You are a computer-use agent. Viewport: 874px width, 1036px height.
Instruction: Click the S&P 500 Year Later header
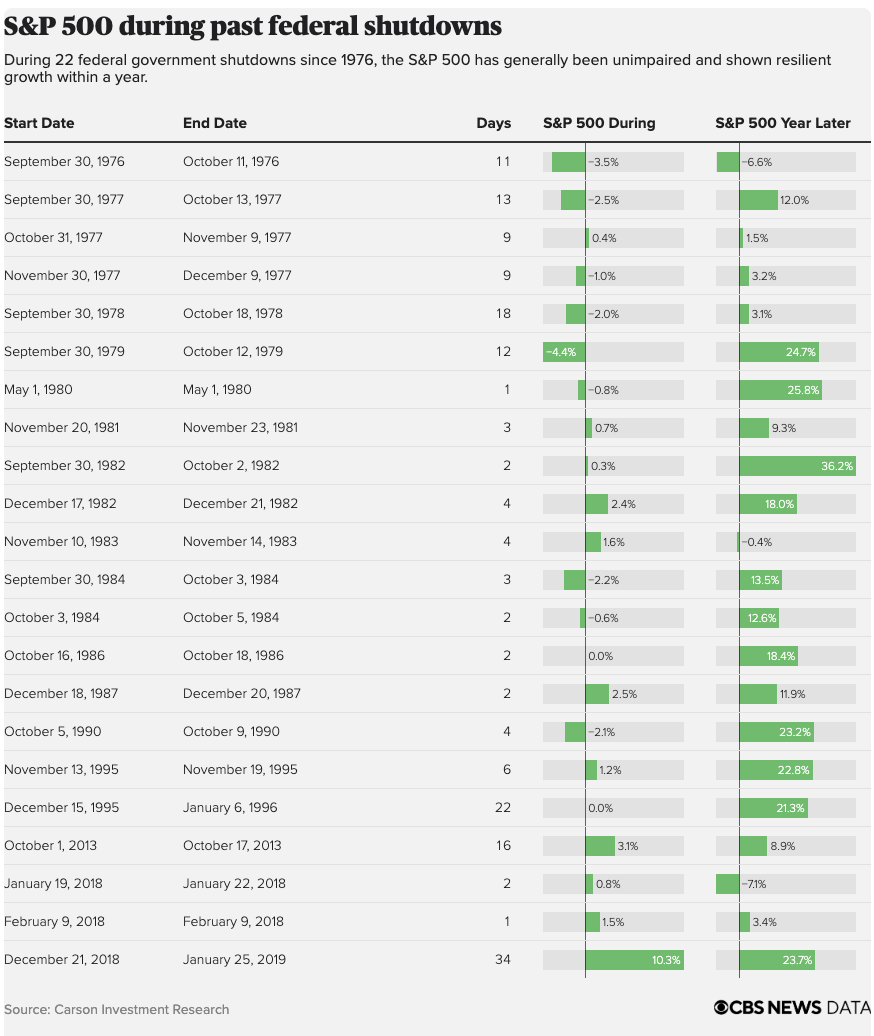tap(783, 123)
